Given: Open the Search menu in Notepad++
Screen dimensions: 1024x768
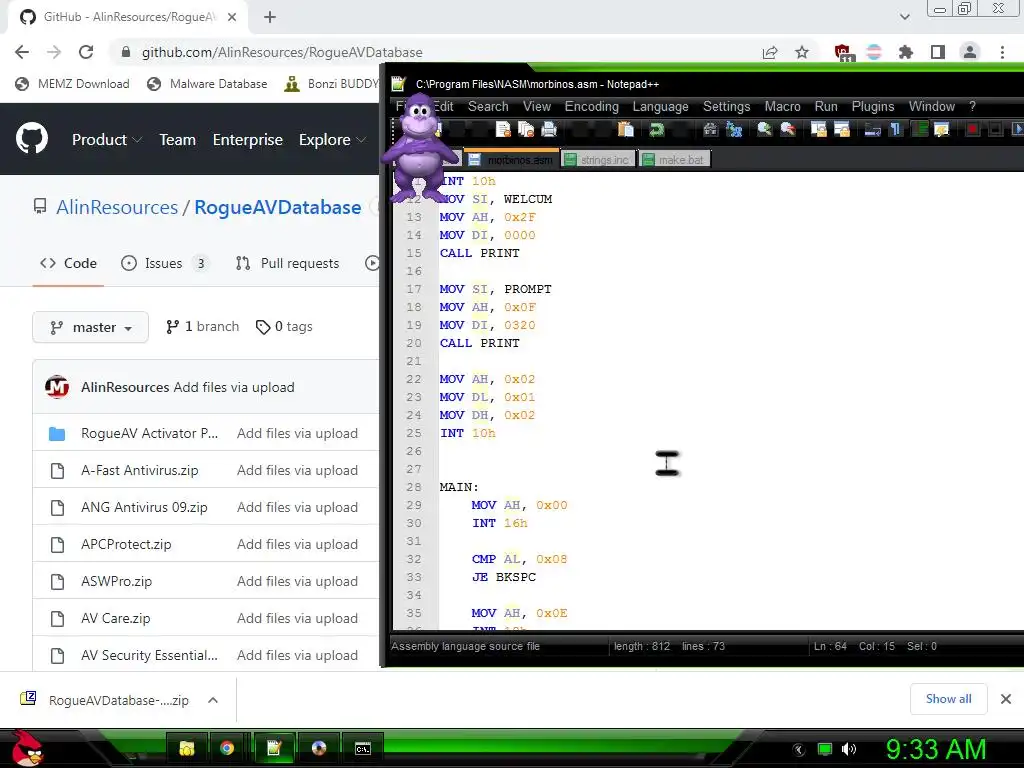Looking at the screenshot, I should click(488, 106).
